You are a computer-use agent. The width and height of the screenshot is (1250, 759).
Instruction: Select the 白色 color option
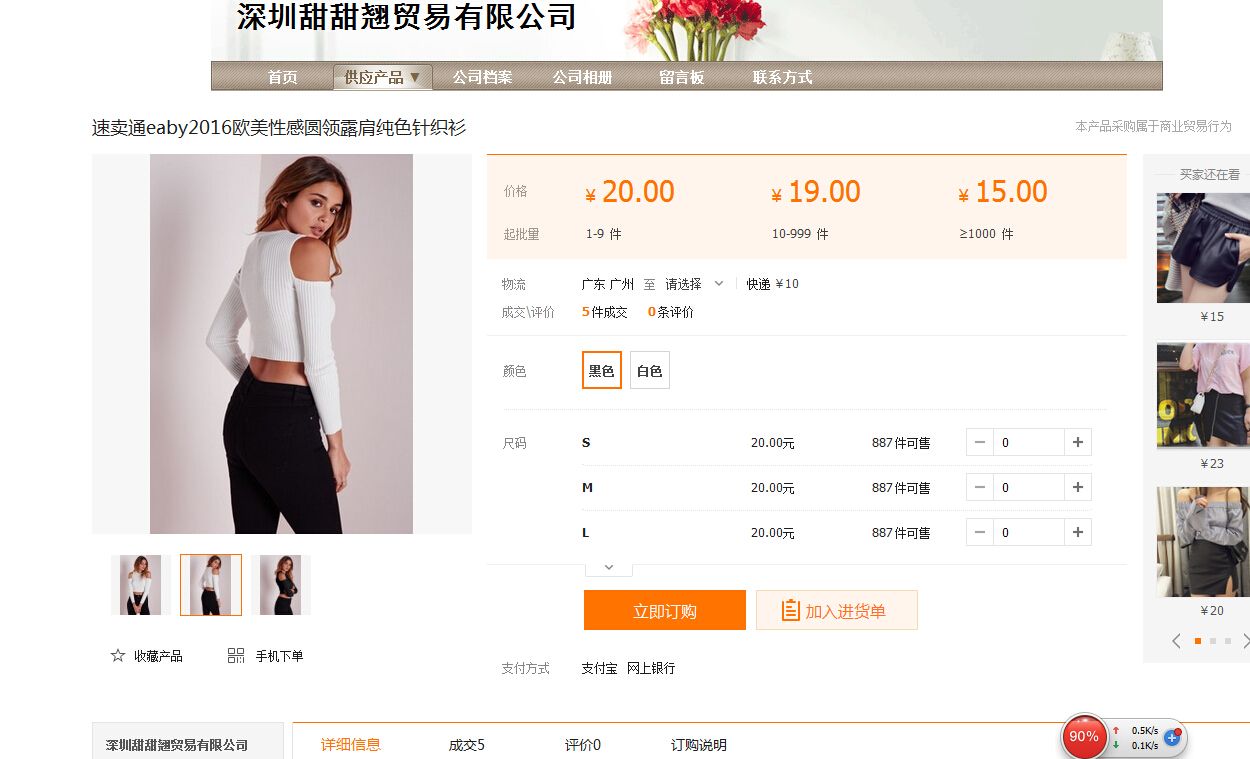(649, 370)
